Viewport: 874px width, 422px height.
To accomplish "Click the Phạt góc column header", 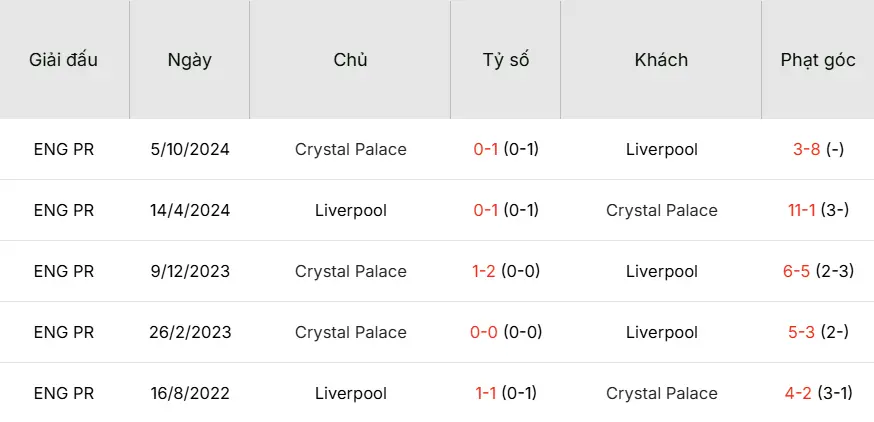I will pos(818,60).
